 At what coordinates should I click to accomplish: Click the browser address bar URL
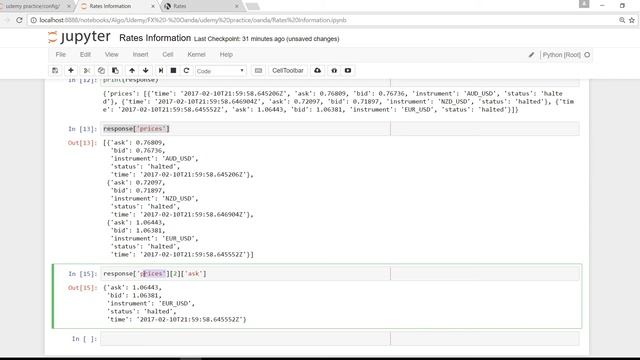point(193,20)
